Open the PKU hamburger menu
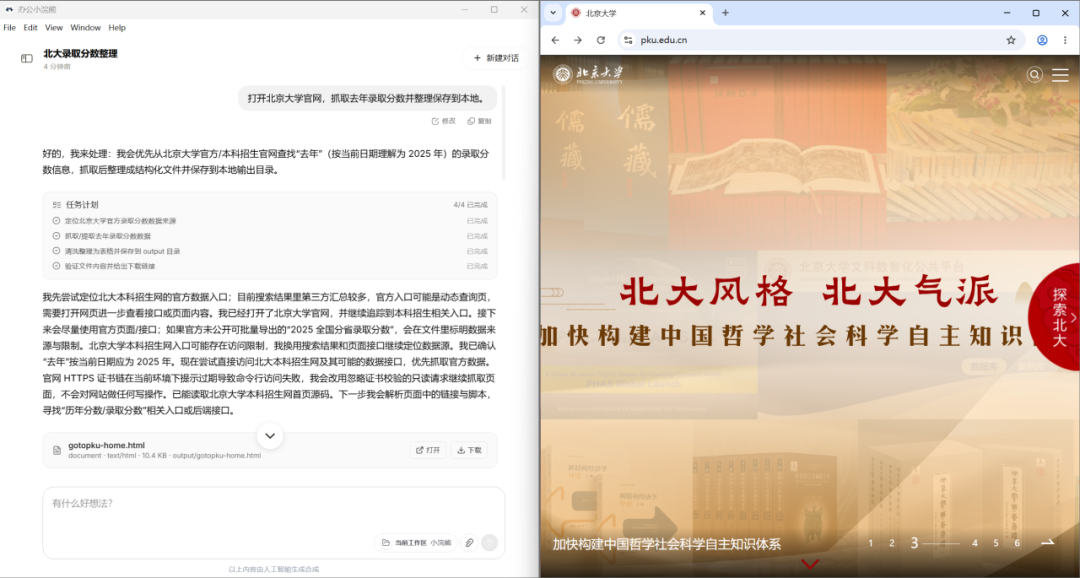1080x578 pixels. tap(1060, 74)
